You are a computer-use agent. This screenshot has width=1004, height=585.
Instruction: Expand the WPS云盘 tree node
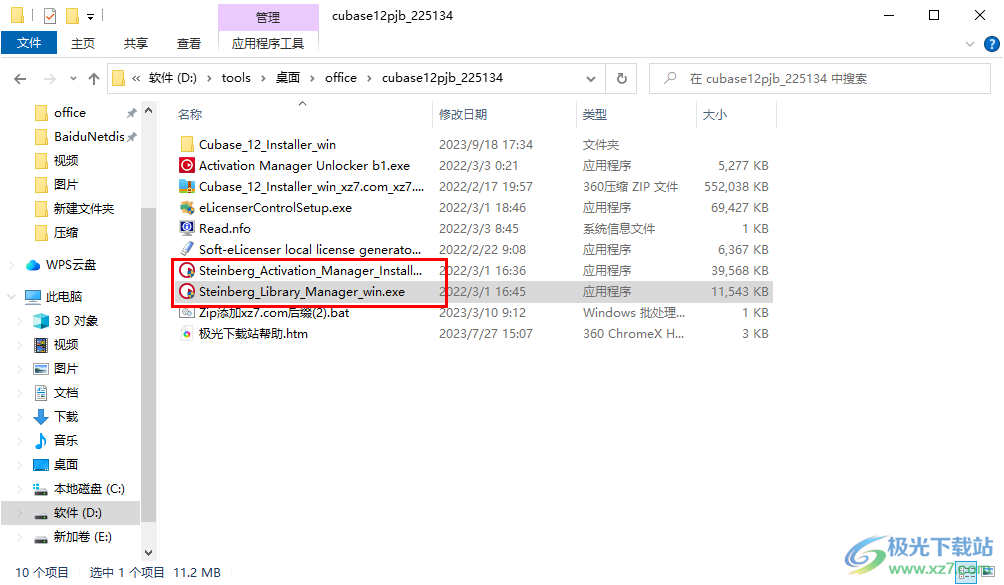pyautogui.click(x=12, y=265)
